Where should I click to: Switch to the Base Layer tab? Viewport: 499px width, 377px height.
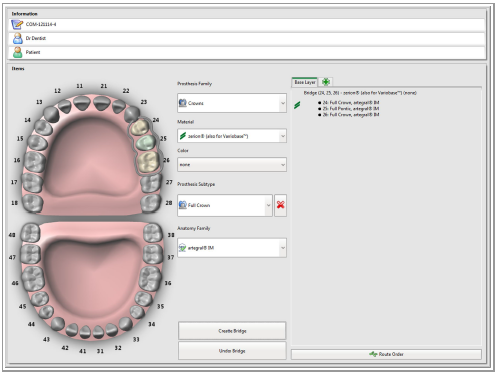click(305, 82)
